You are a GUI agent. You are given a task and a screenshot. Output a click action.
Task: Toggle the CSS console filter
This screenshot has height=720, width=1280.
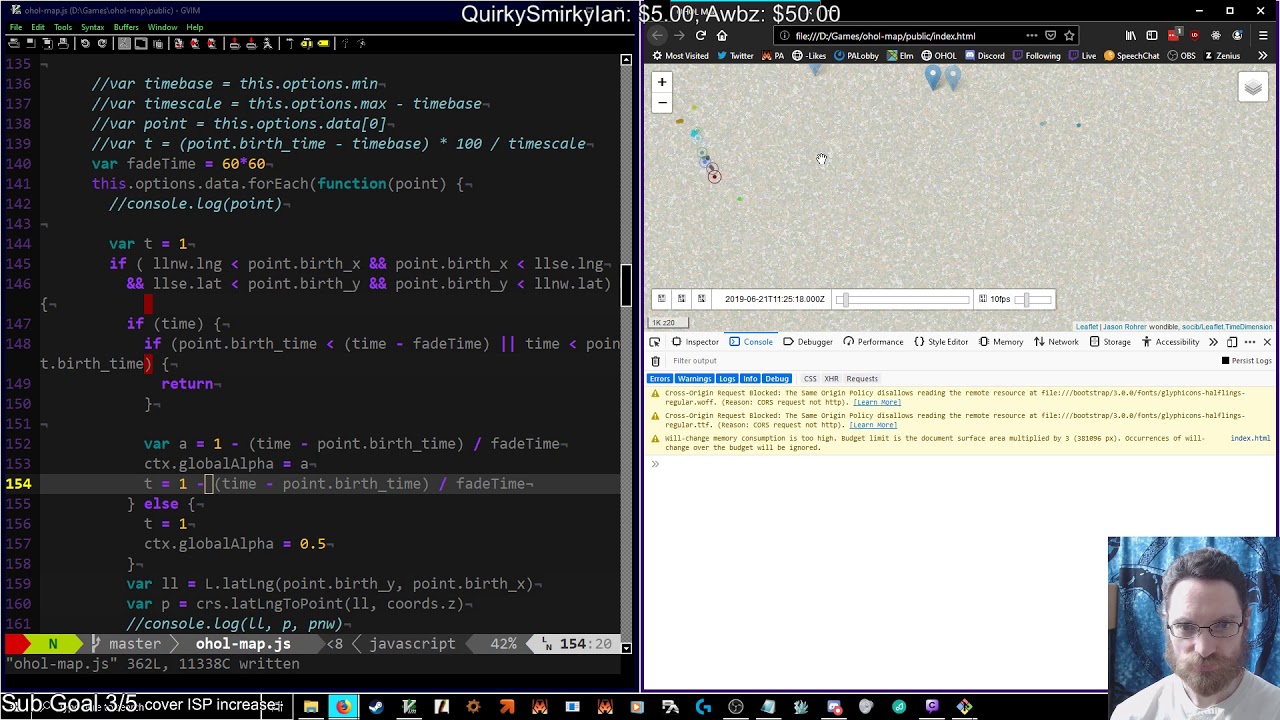pos(810,379)
